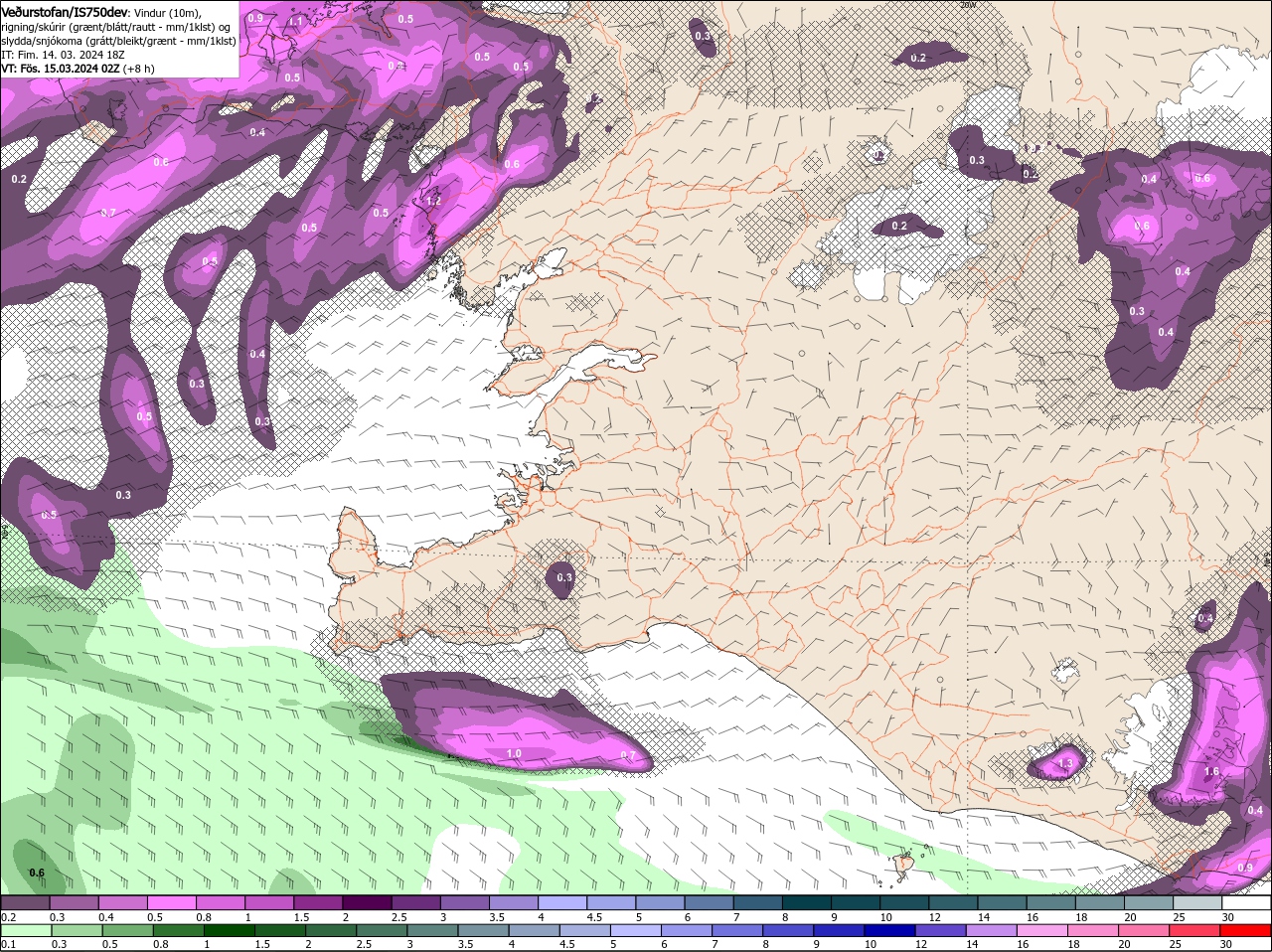Image resolution: width=1272 pixels, height=952 pixels.
Task: Click the VT: Fös. 15.03.2024 02Z (+8 h) line
Action: click(x=78, y=69)
